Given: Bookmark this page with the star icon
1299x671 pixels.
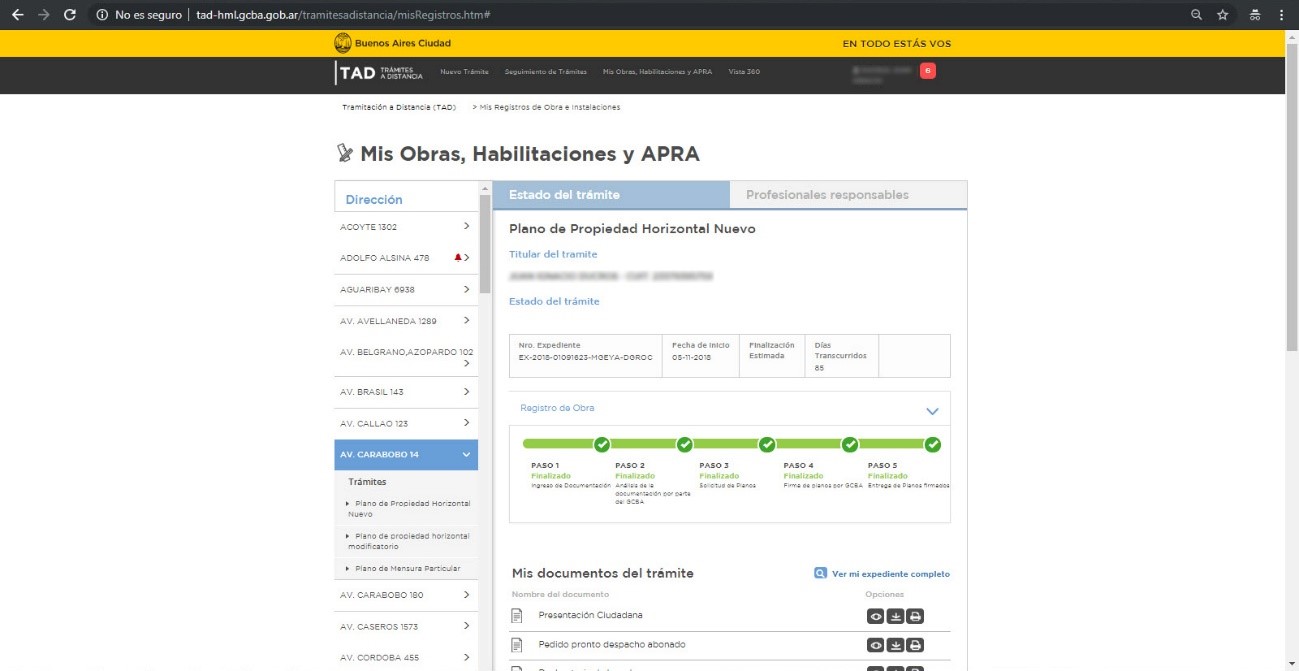Looking at the screenshot, I should click(x=1222, y=15).
